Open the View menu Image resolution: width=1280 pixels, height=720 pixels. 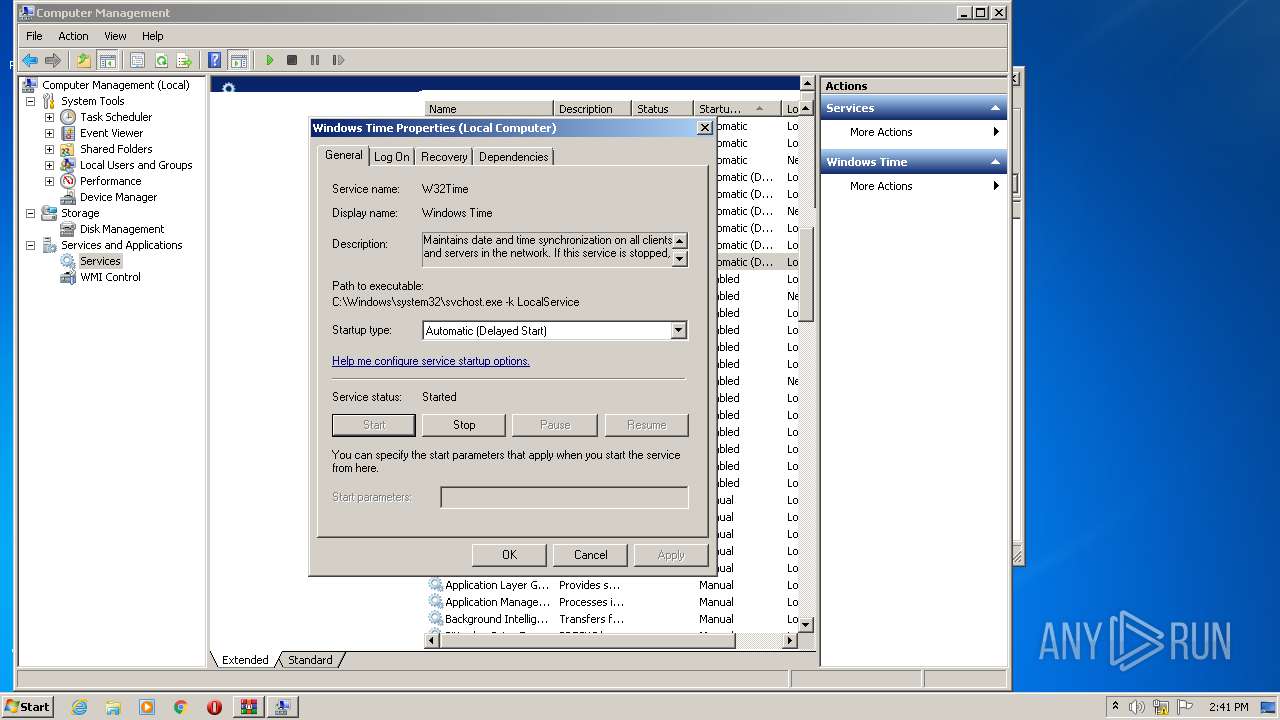pyautogui.click(x=115, y=36)
